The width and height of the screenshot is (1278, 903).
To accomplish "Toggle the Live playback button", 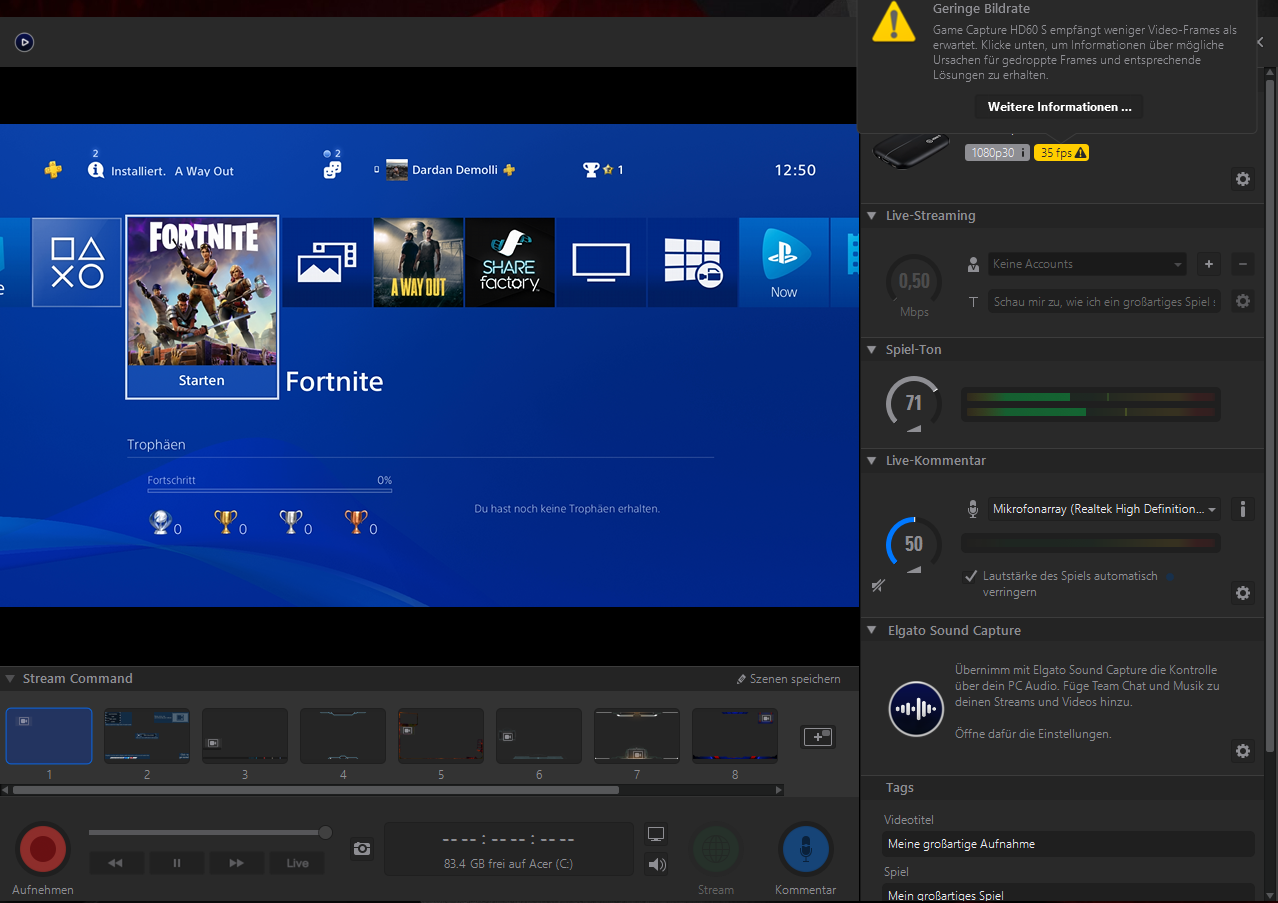I will point(297,863).
